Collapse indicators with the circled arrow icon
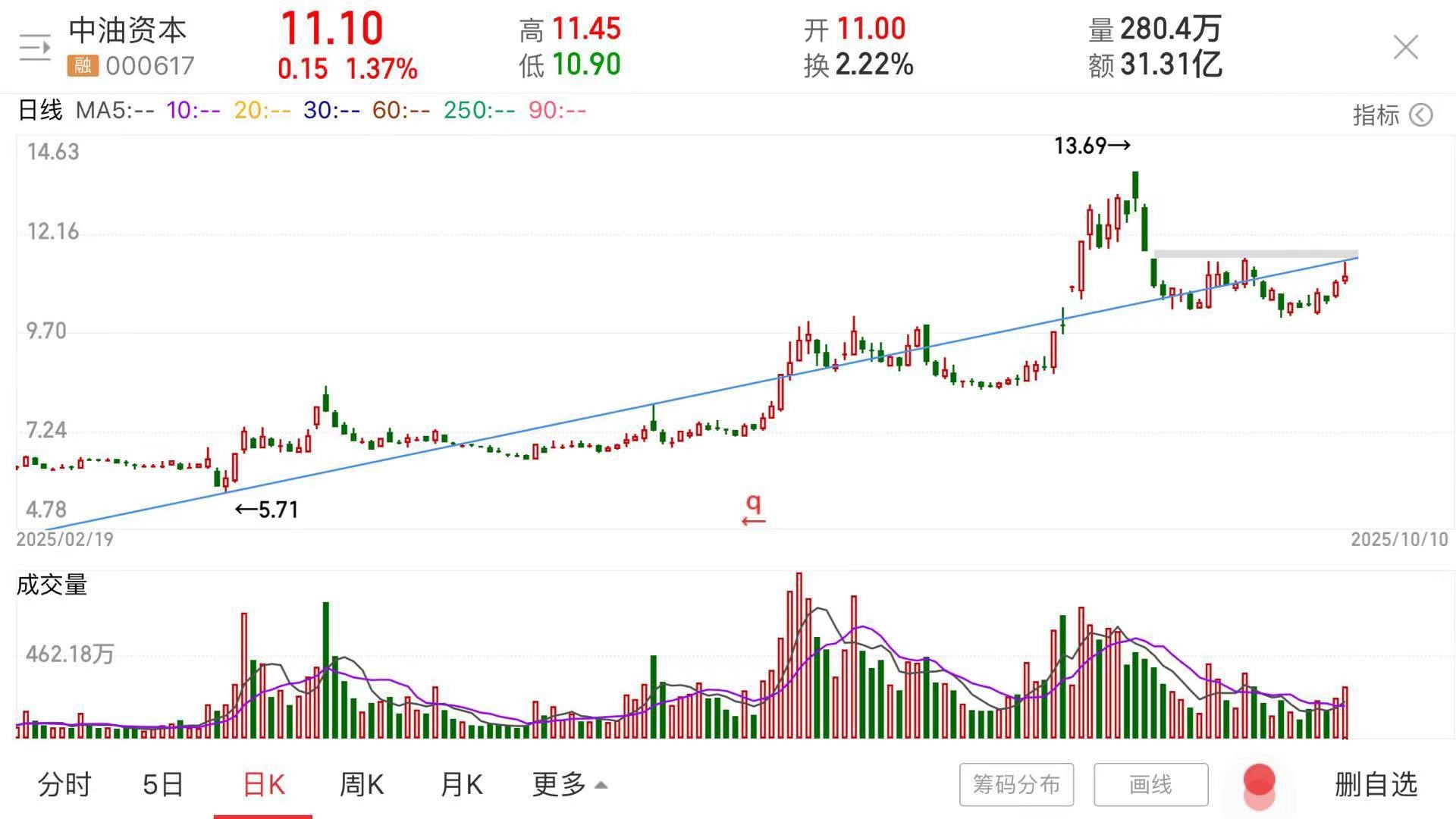This screenshot has height=819, width=1456. [1420, 115]
